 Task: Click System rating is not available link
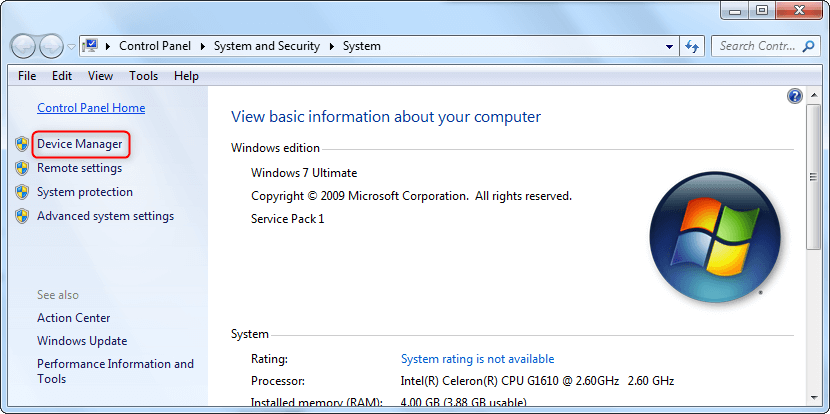click(477, 359)
